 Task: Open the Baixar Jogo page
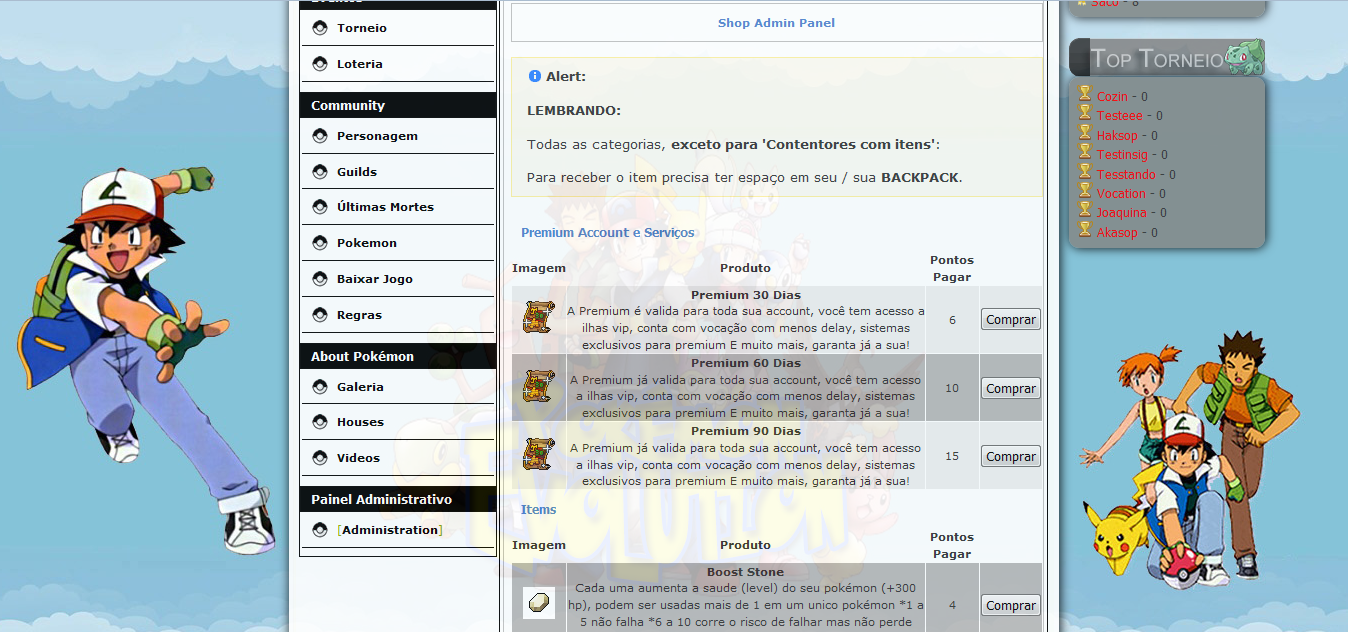tap(375, 279)
